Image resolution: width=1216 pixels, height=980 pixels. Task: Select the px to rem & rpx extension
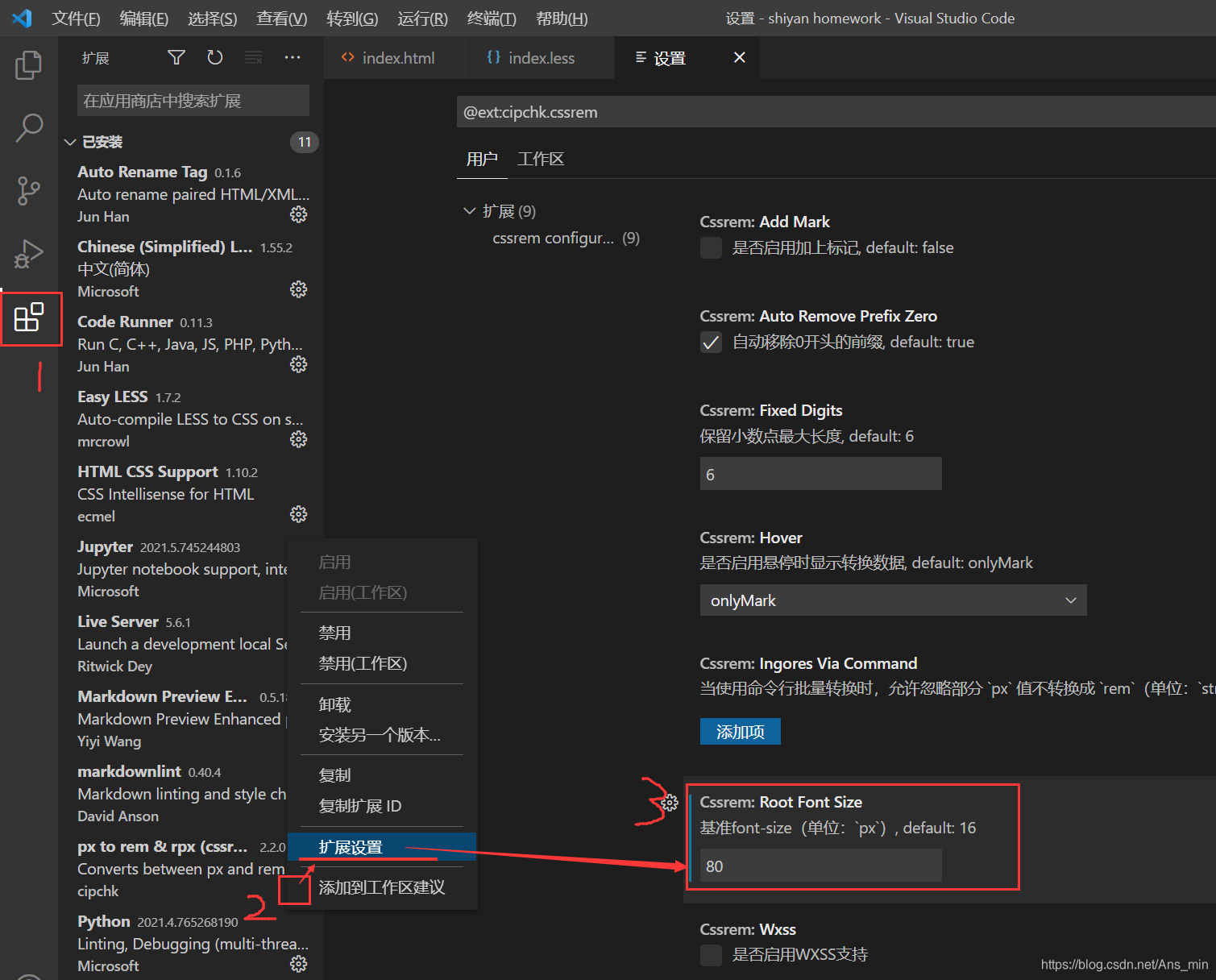[x=182, y=869]
